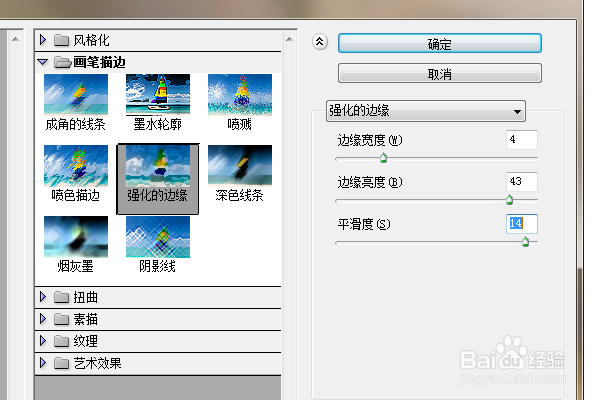
Task: Select the 深色线条 filter thumbnail
Action: click(240, 166)
